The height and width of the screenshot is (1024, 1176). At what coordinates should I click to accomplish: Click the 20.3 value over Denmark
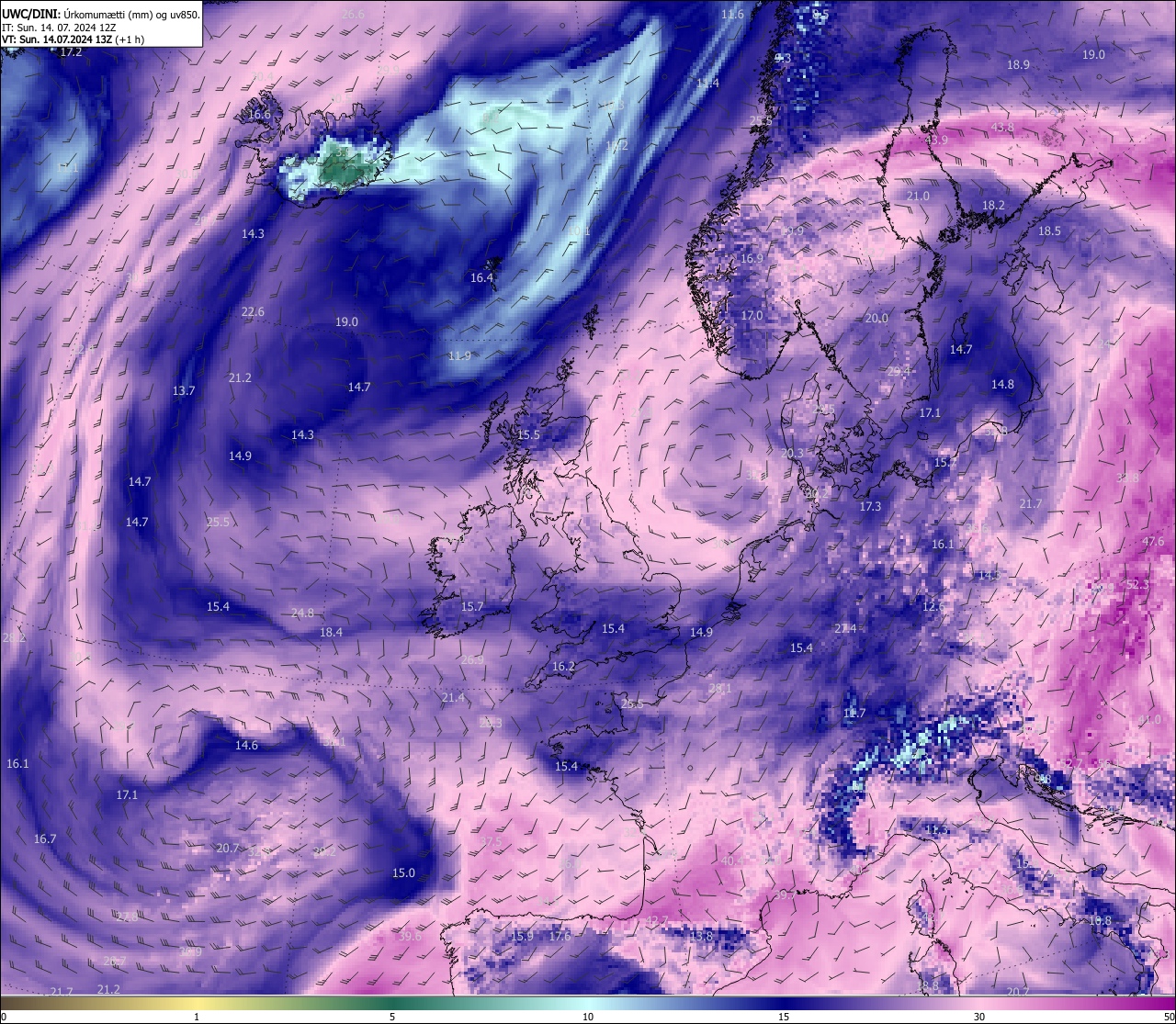click(792, 454)
